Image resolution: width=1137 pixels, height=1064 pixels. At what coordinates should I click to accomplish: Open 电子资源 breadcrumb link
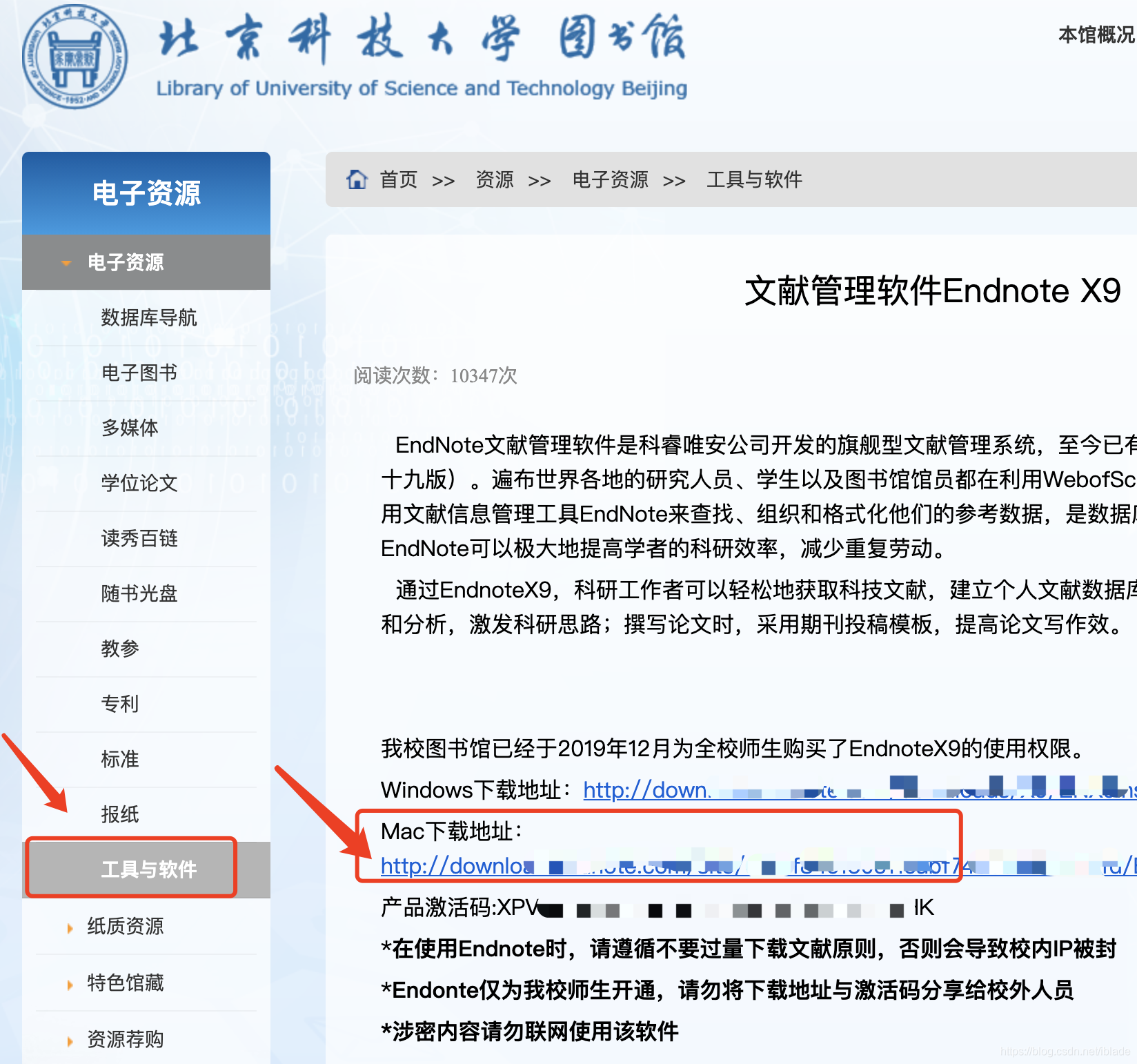(610, 179)
